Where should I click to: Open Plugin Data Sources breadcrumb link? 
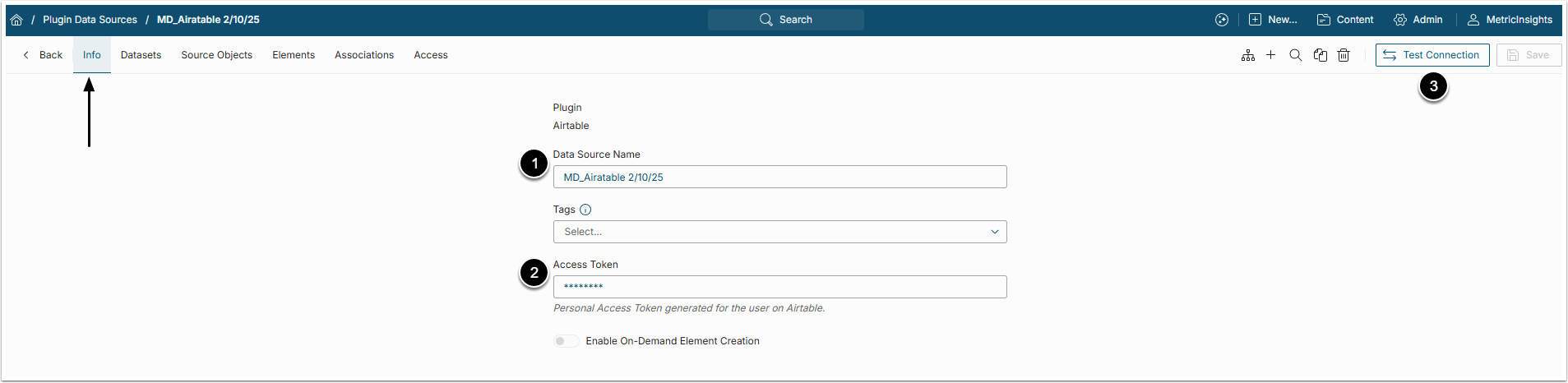(x=90, y=20)
